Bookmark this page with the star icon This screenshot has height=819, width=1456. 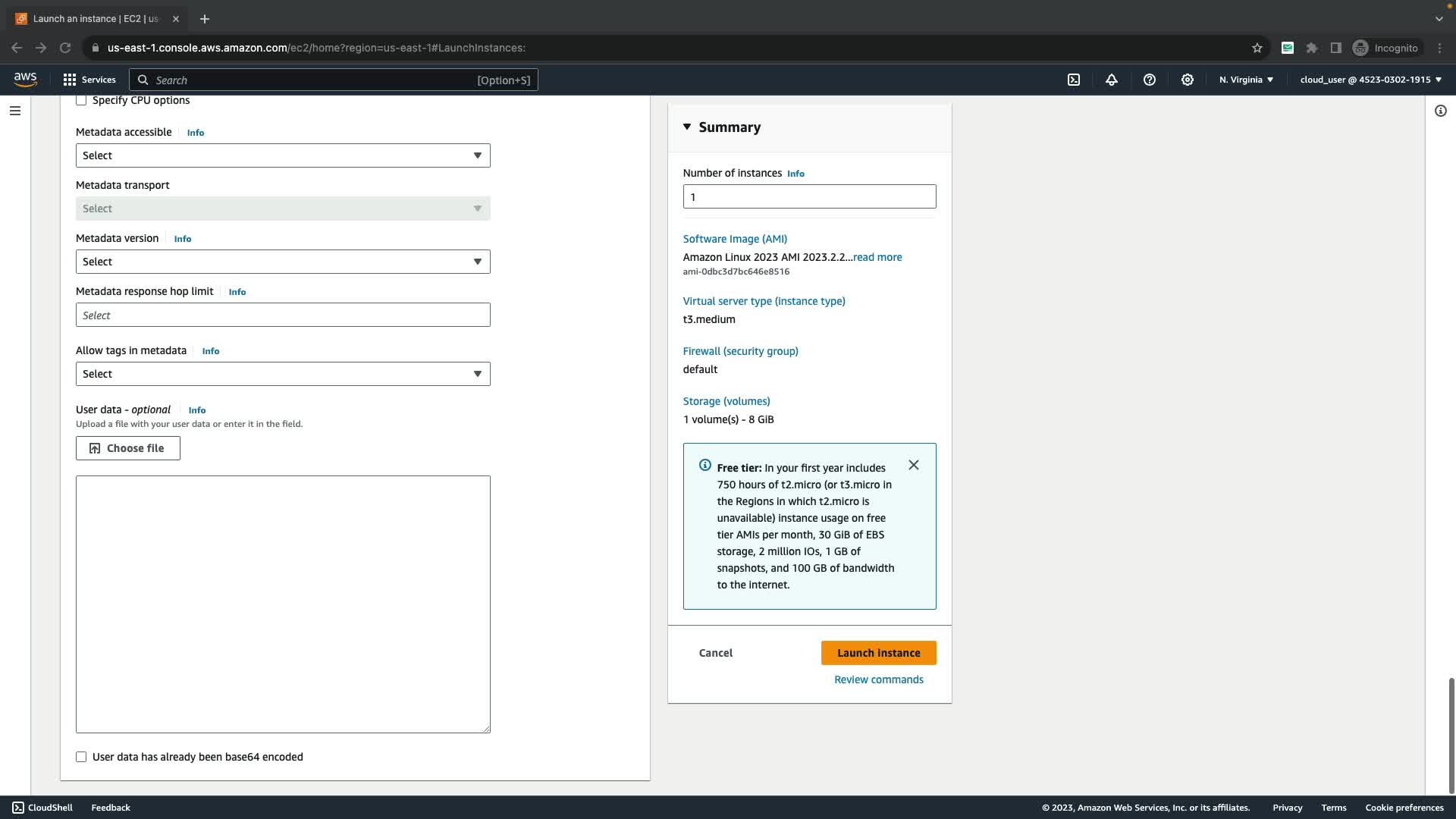(1257, 48)
